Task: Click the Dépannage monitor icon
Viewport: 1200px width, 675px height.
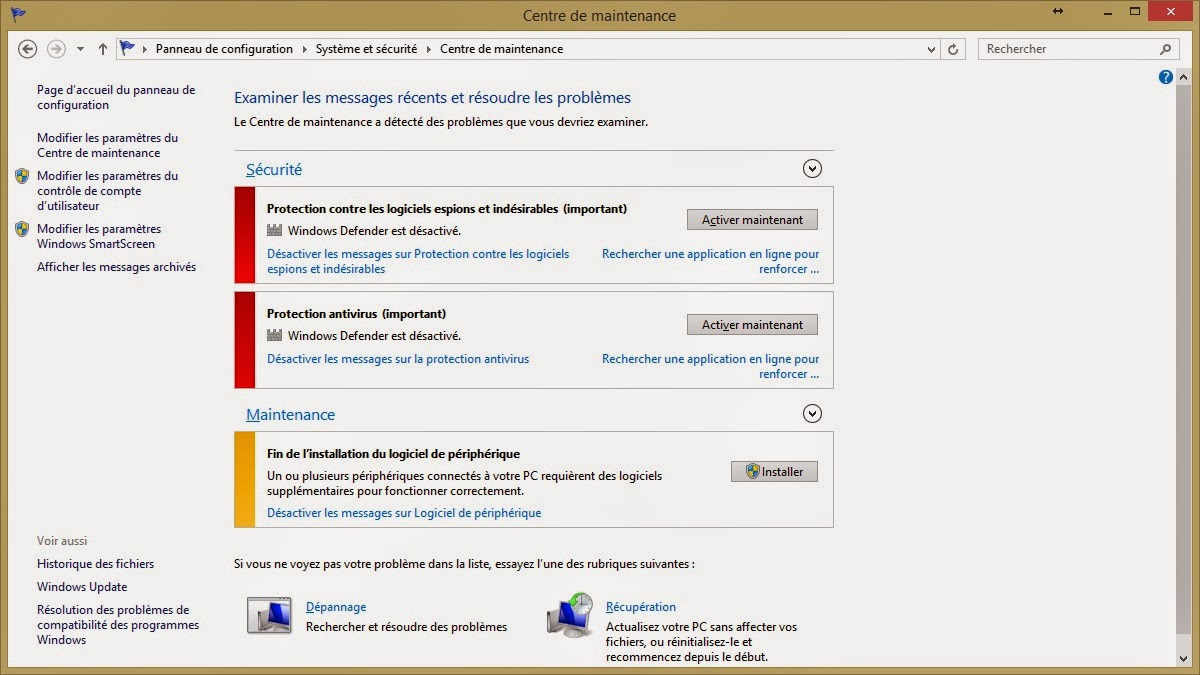Action: point(269,614)
